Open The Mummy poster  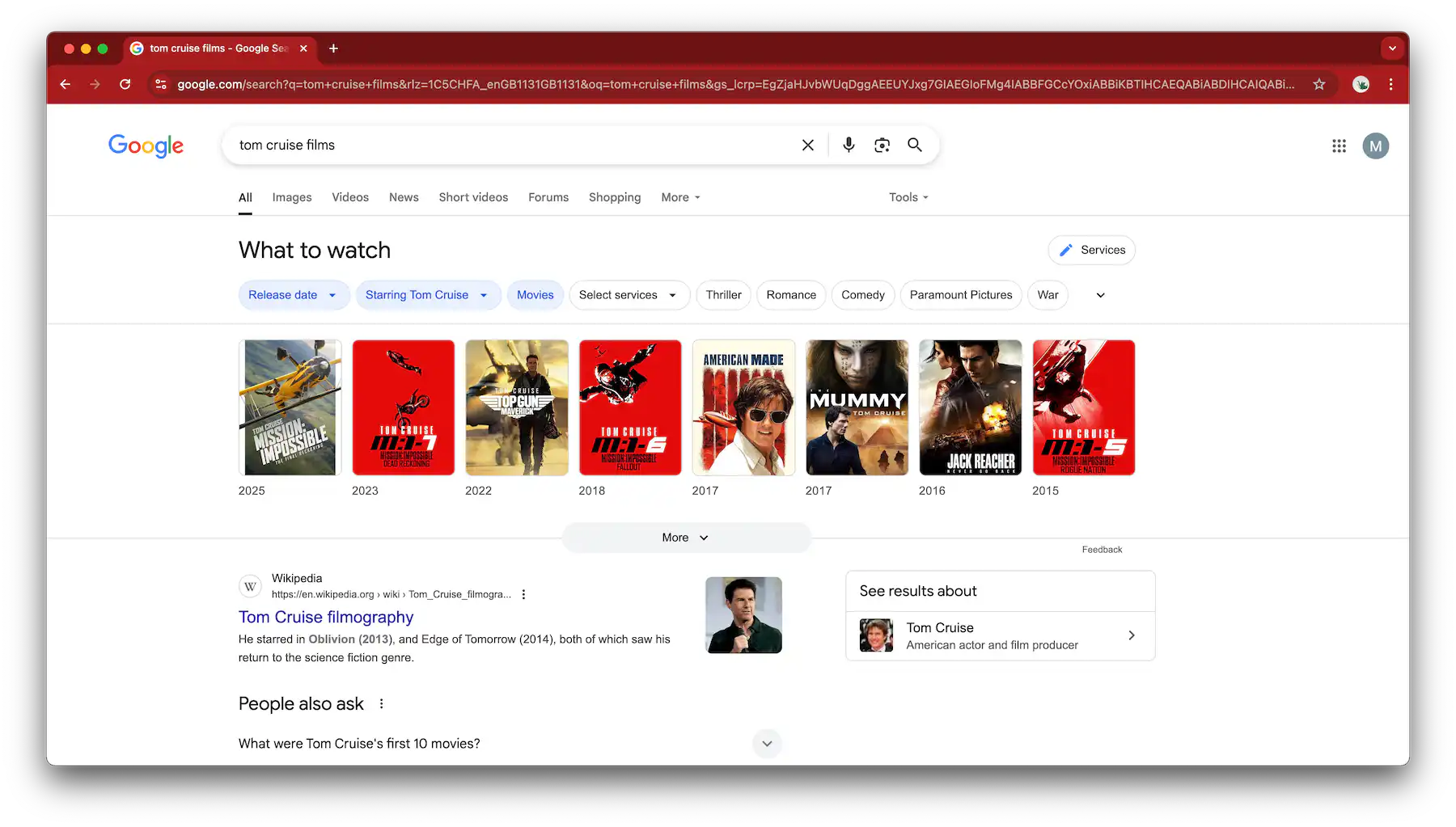(857, 407)
